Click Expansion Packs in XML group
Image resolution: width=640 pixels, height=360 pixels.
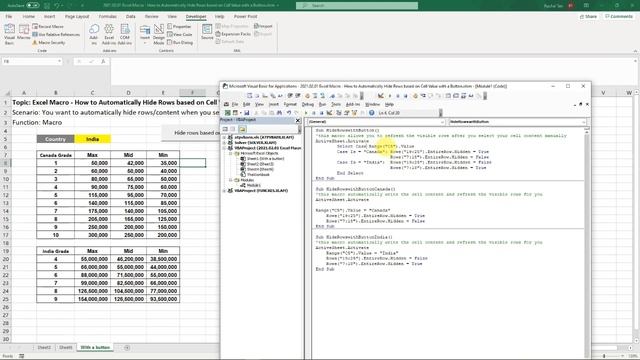233,34
